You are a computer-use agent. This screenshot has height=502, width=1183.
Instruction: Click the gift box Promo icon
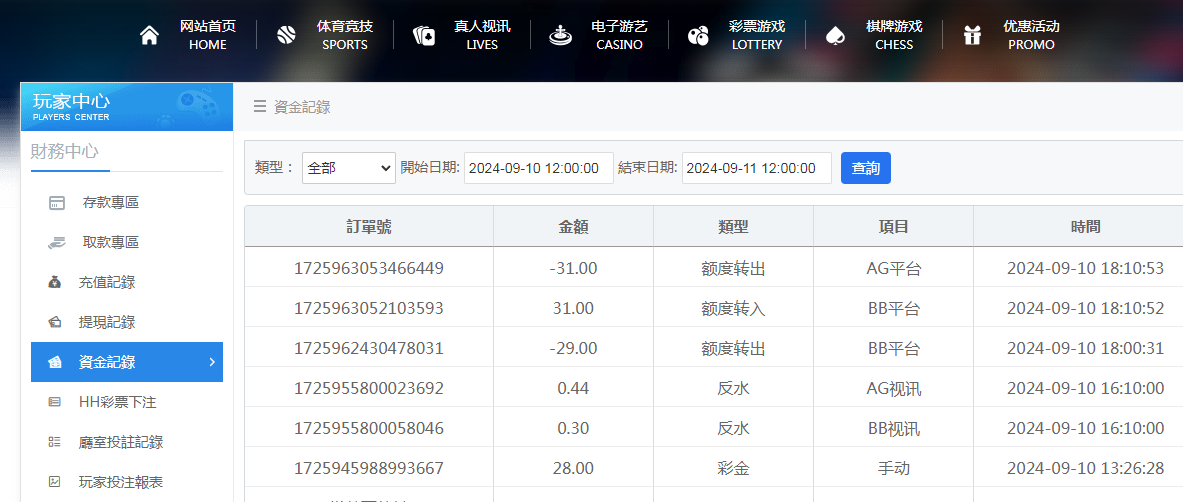972,36
